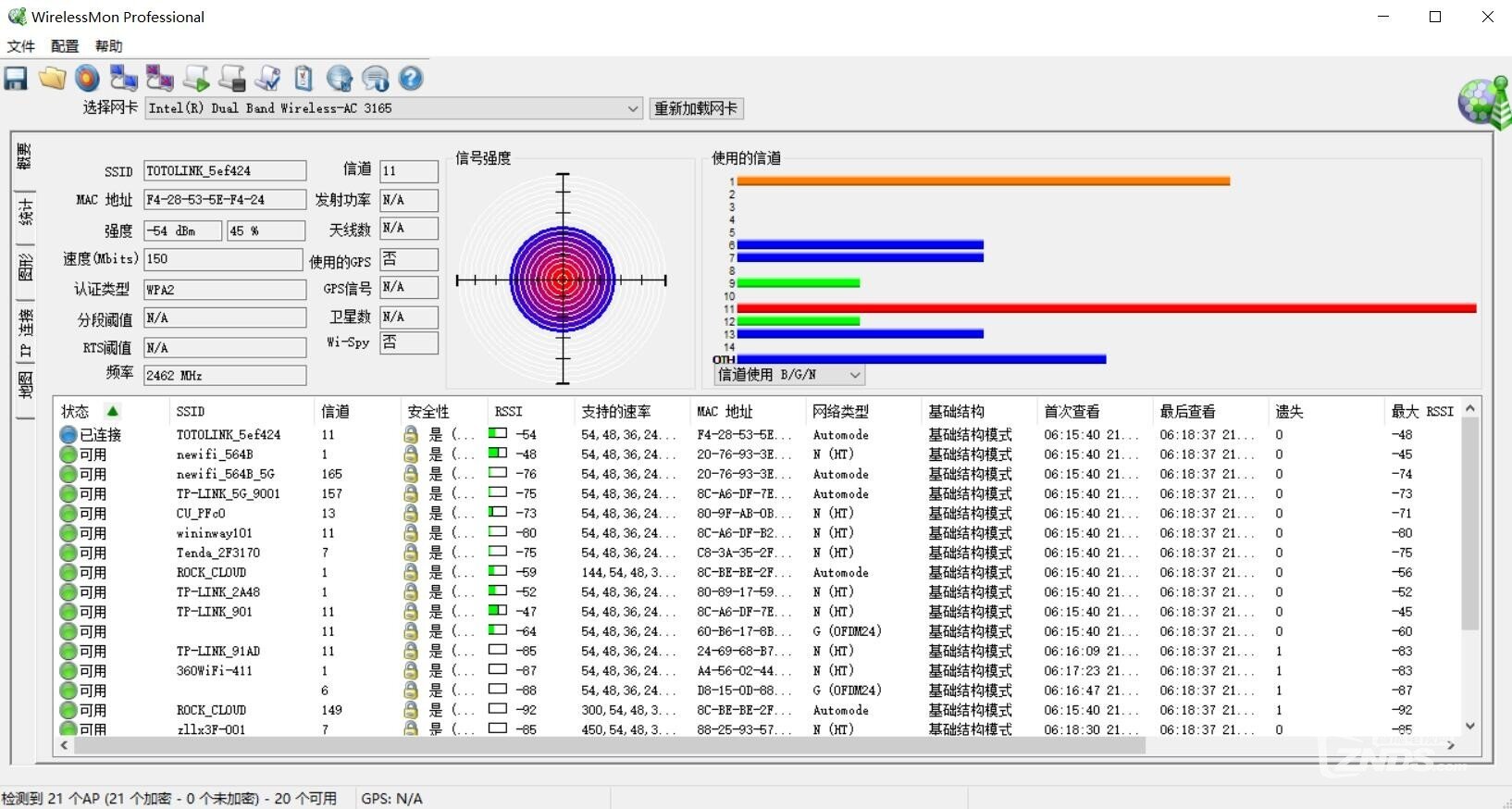Image resolution: width=1512 pixels, height=809 pixels.
Task: Click the signal strength target graphic
Action: tap(563, 279)
